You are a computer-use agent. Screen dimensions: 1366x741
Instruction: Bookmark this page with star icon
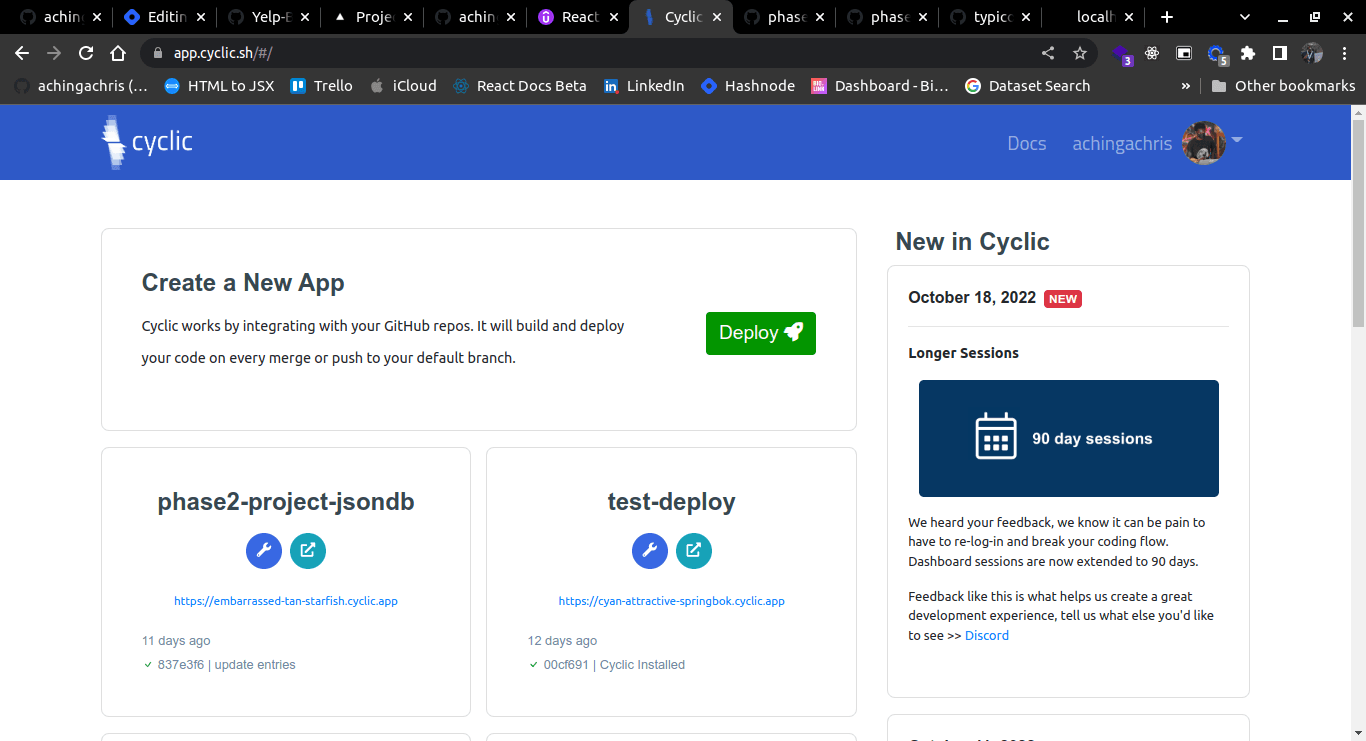[x=1080, y=53]
